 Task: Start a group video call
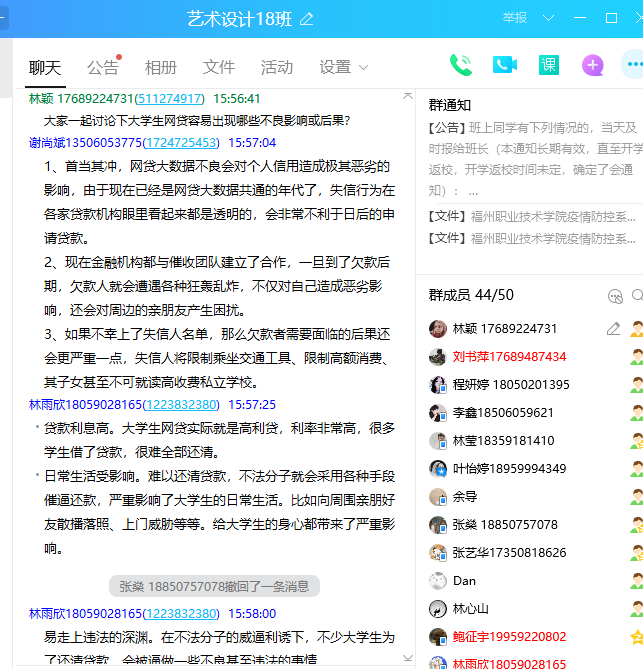(505, 66)
